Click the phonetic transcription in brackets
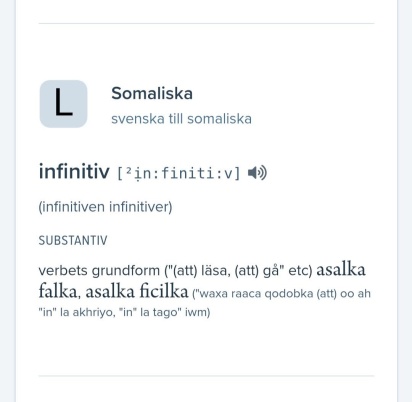This screenshot has width=412, height=402. 179,173
